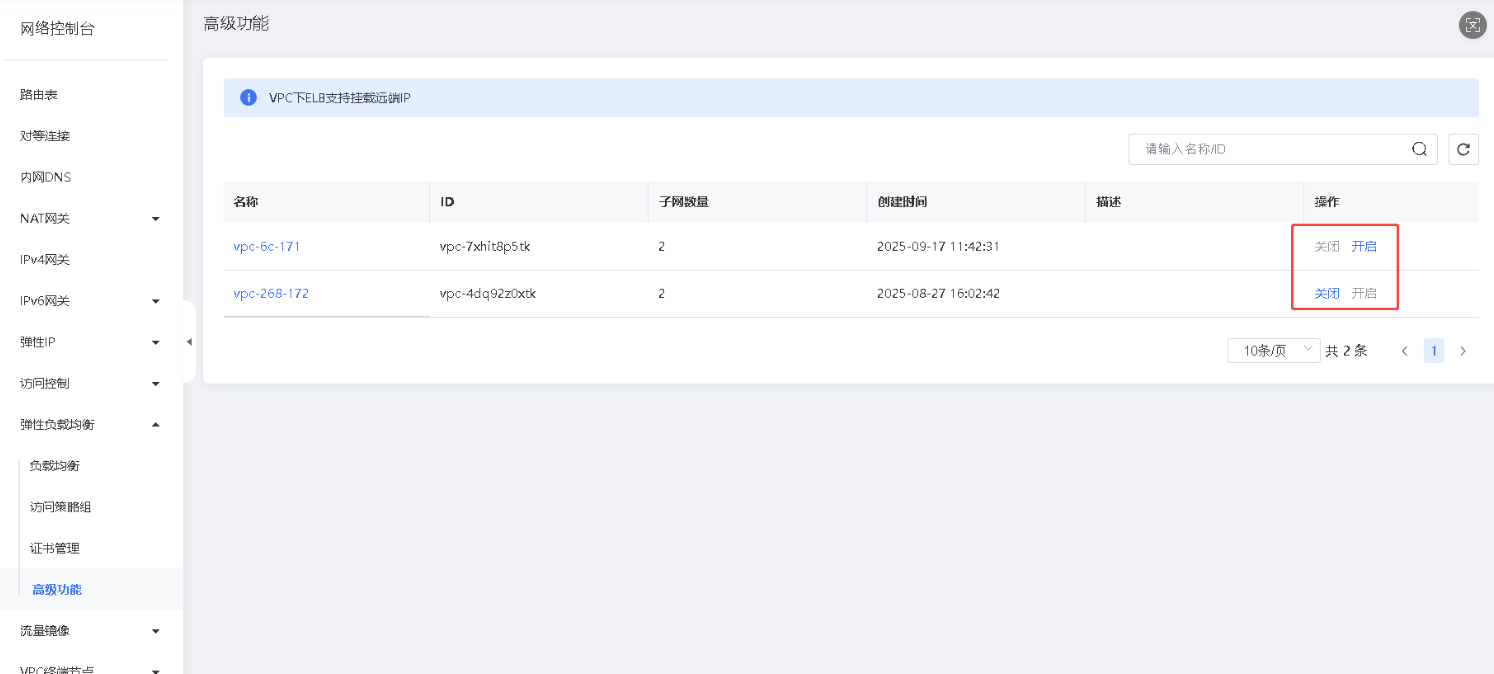Screen dimensions: 1494x674
Task: Go to the next page arrow
Action: pyautogui.click(x=1463, y=351)
